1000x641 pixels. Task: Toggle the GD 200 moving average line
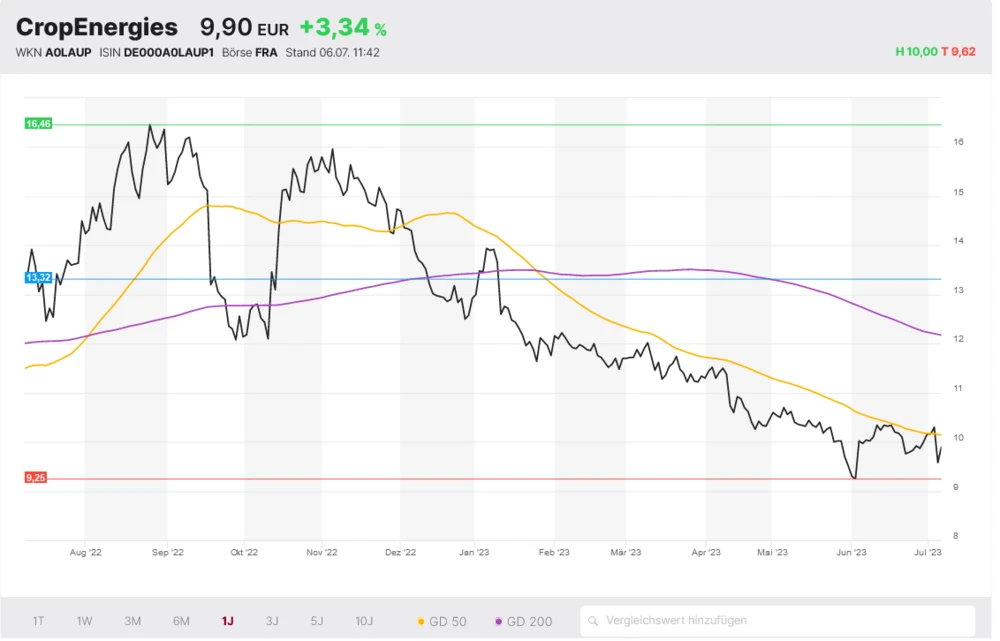click(x=523, y=621)
